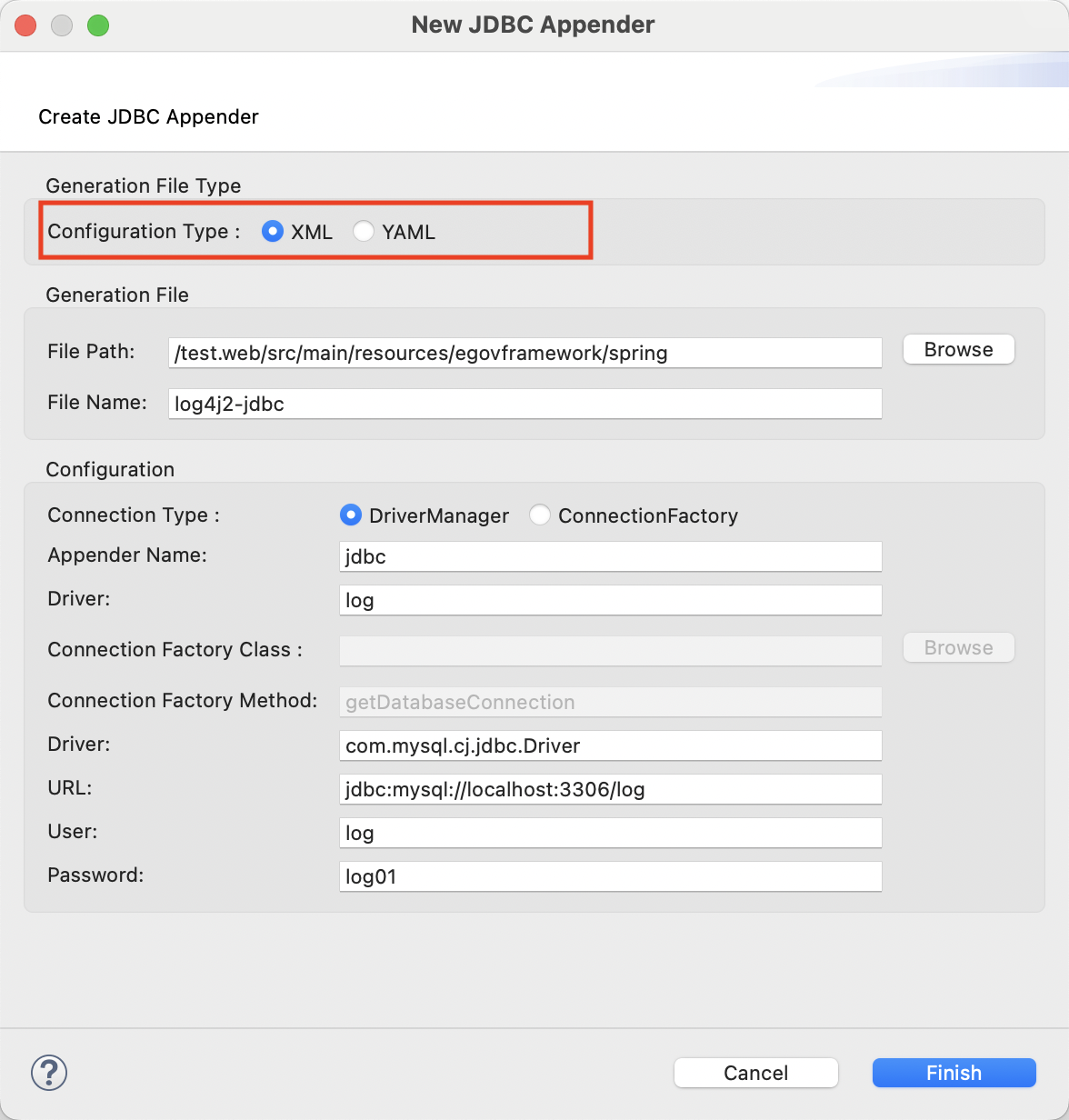
Task: Click Browse next to File Path
Action: point(958,350)
